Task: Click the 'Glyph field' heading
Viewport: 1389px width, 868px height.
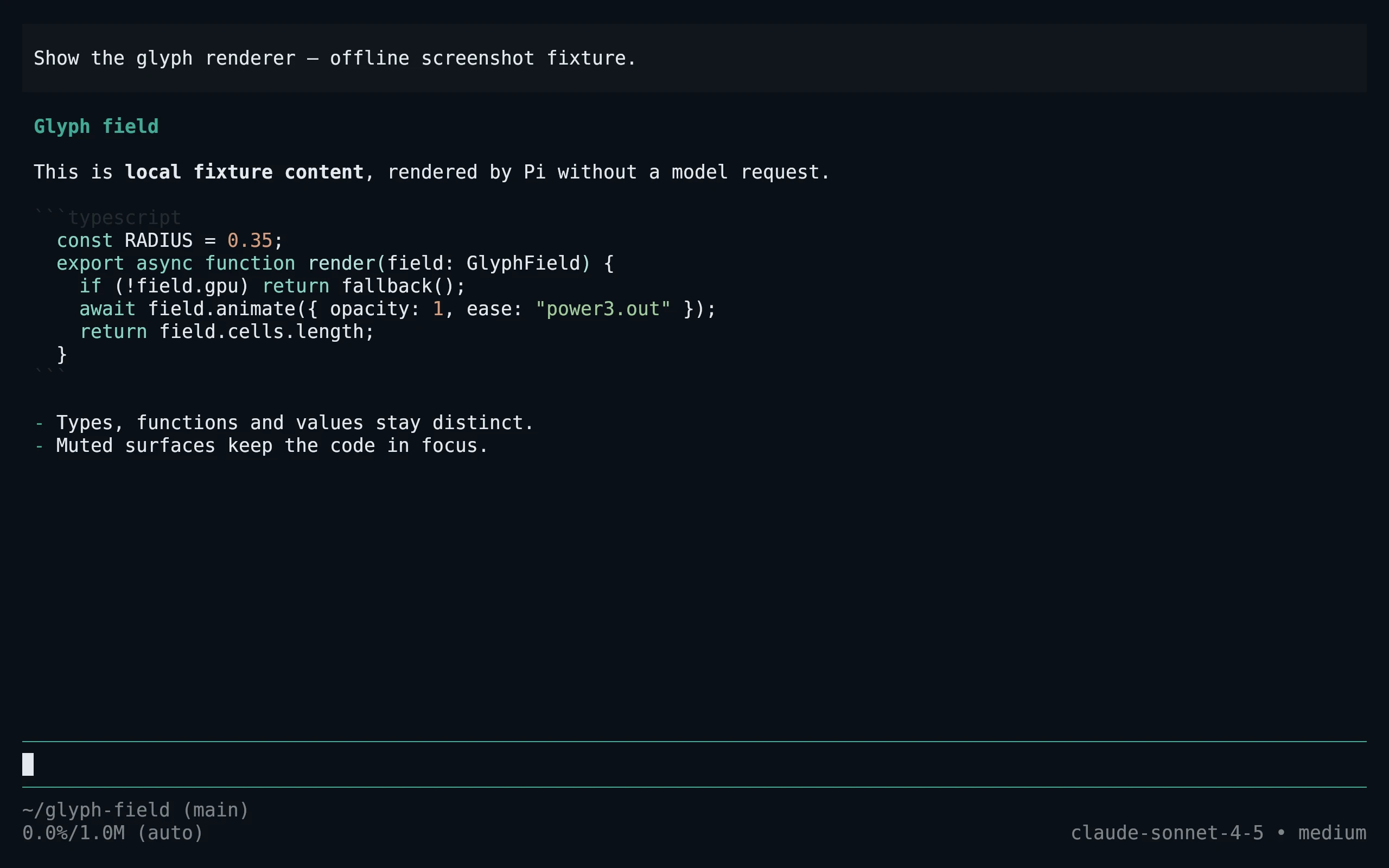Action: pyautogui.click(x=96, y=126)
